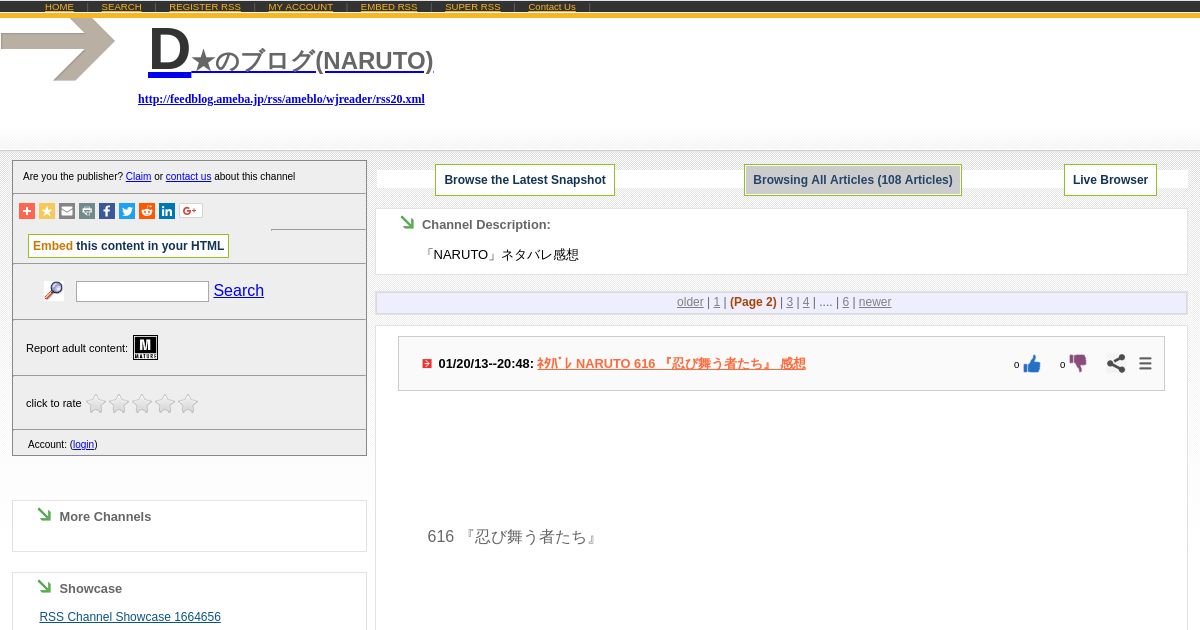Open REGISTER RSS in top navigation
The height and width of the screenshot is (630, 1200).
tap(205, 7)
